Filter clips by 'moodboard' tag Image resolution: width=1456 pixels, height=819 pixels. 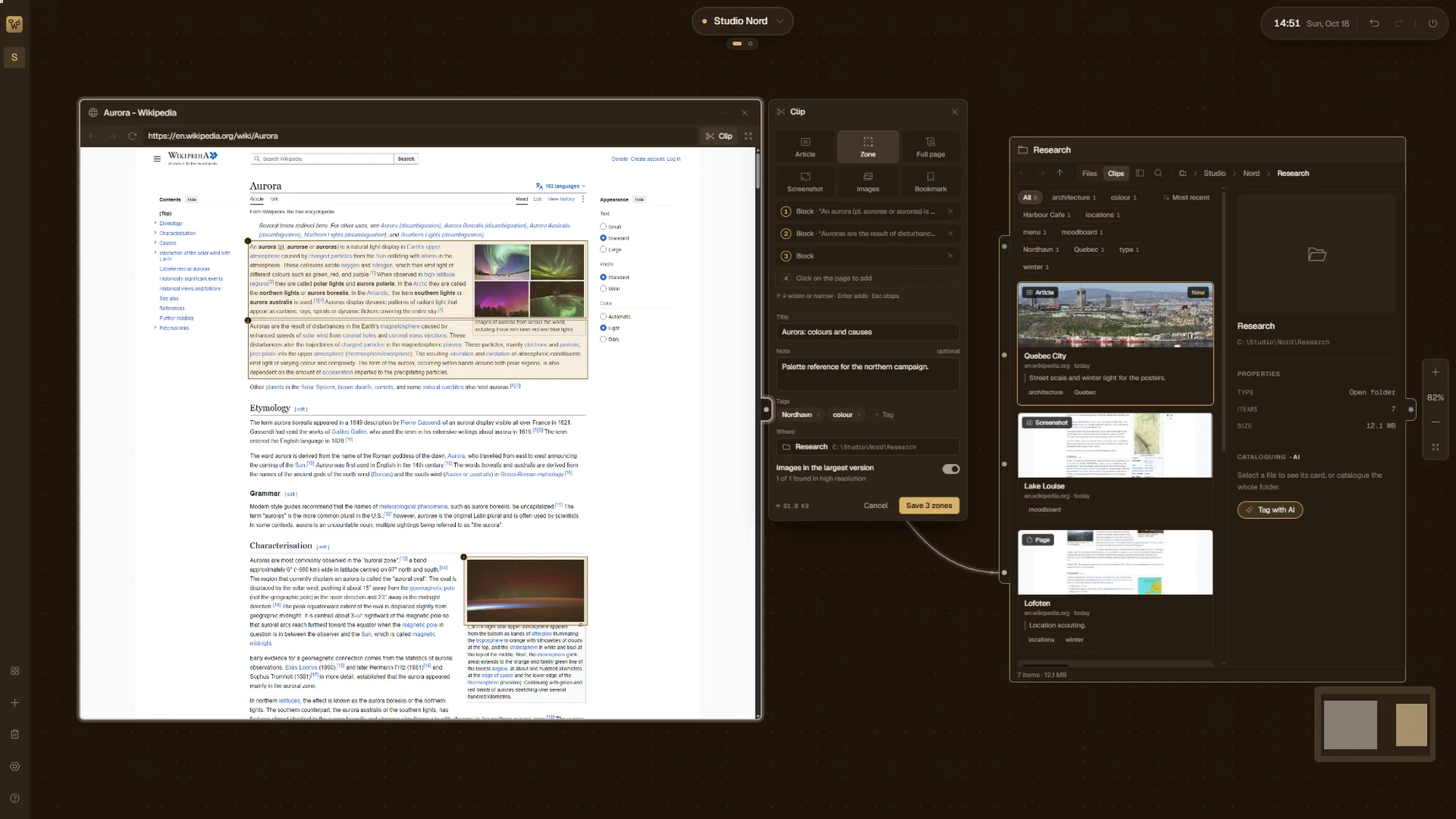coord(1082,232)
